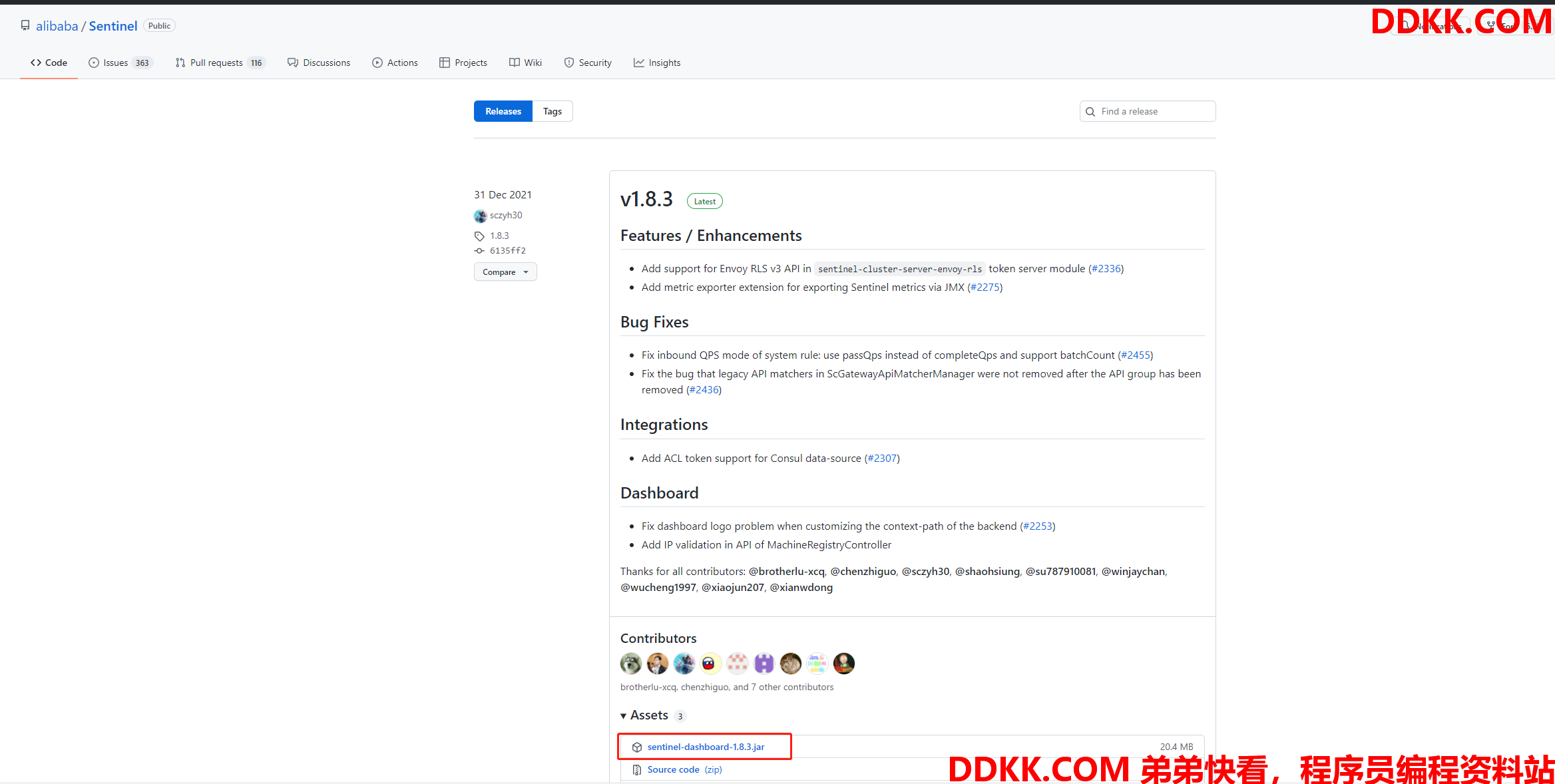This screenshot has height=784, width=1555.
Task: Click the second contributor avatar
Action: [x=658, y=664]
